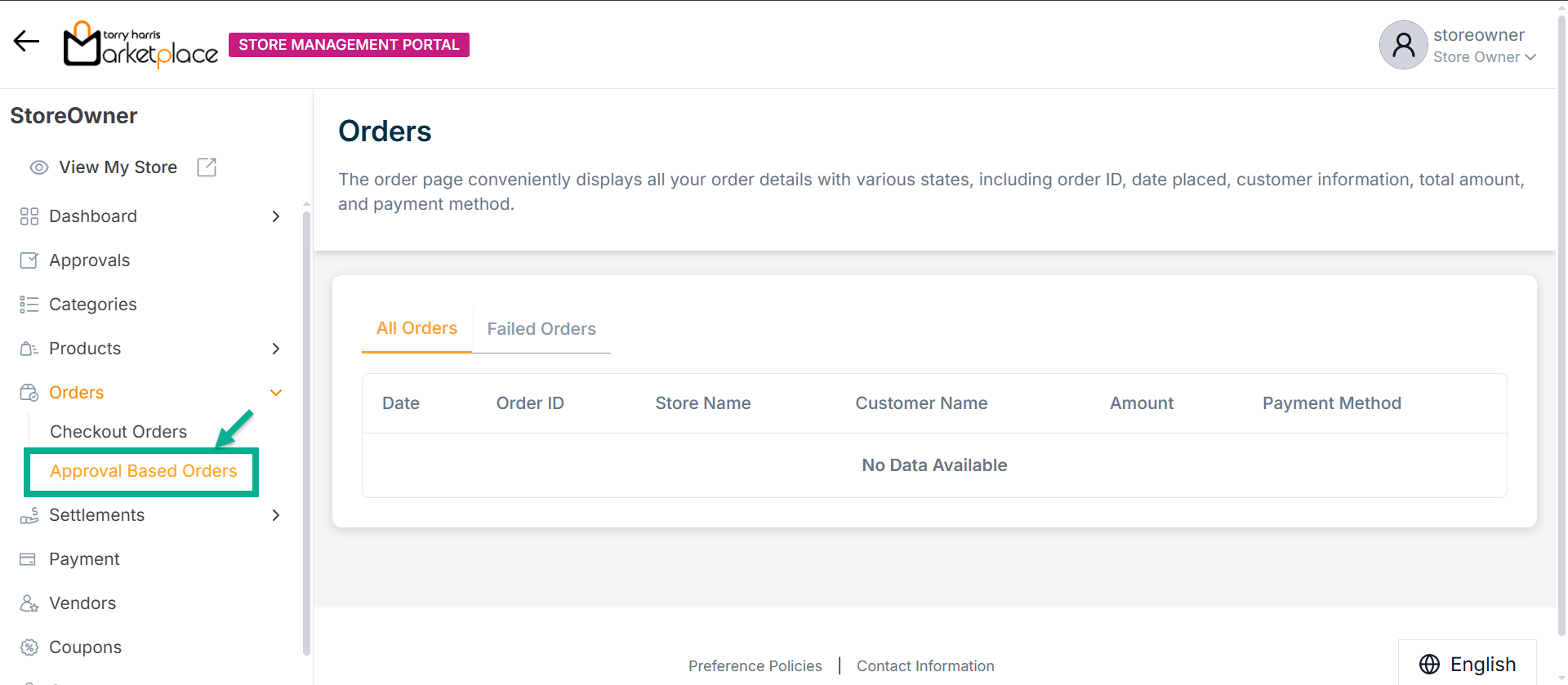Open the Store Owner role dropdown

tap(1484, 57)
